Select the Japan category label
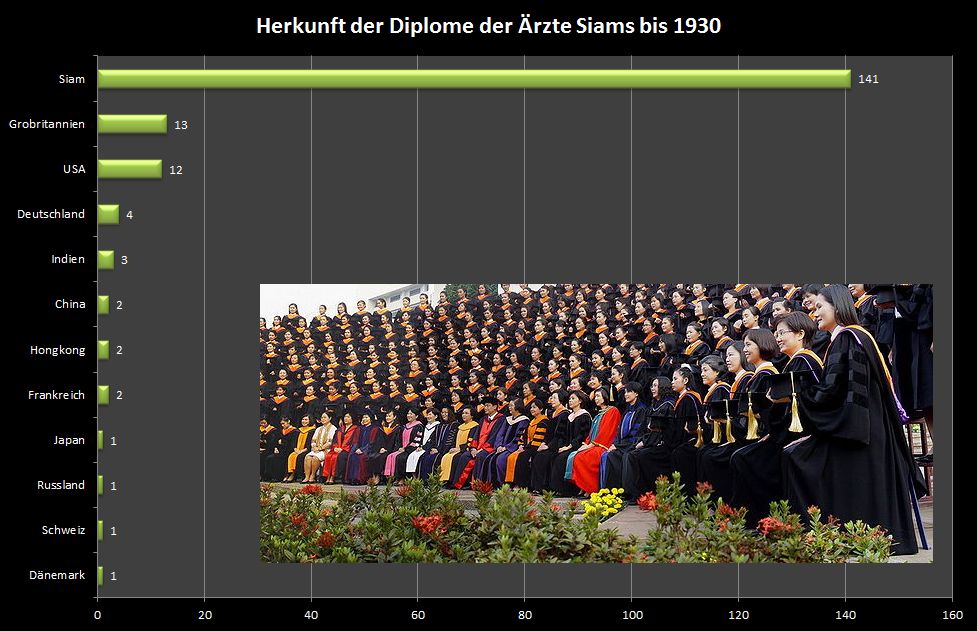Screen dimensions: 977x631 point(69,439)
